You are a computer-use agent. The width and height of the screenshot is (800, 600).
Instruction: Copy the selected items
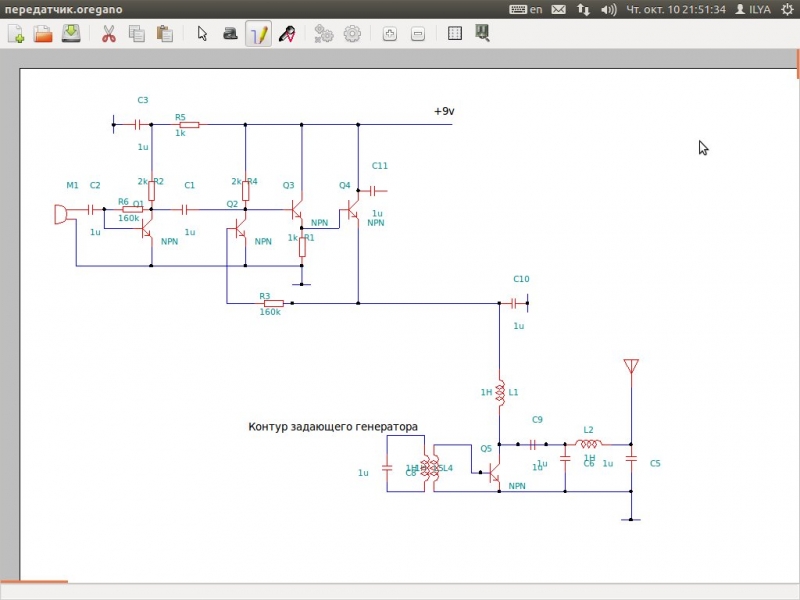pyautogui.click(x=137, y=34)
